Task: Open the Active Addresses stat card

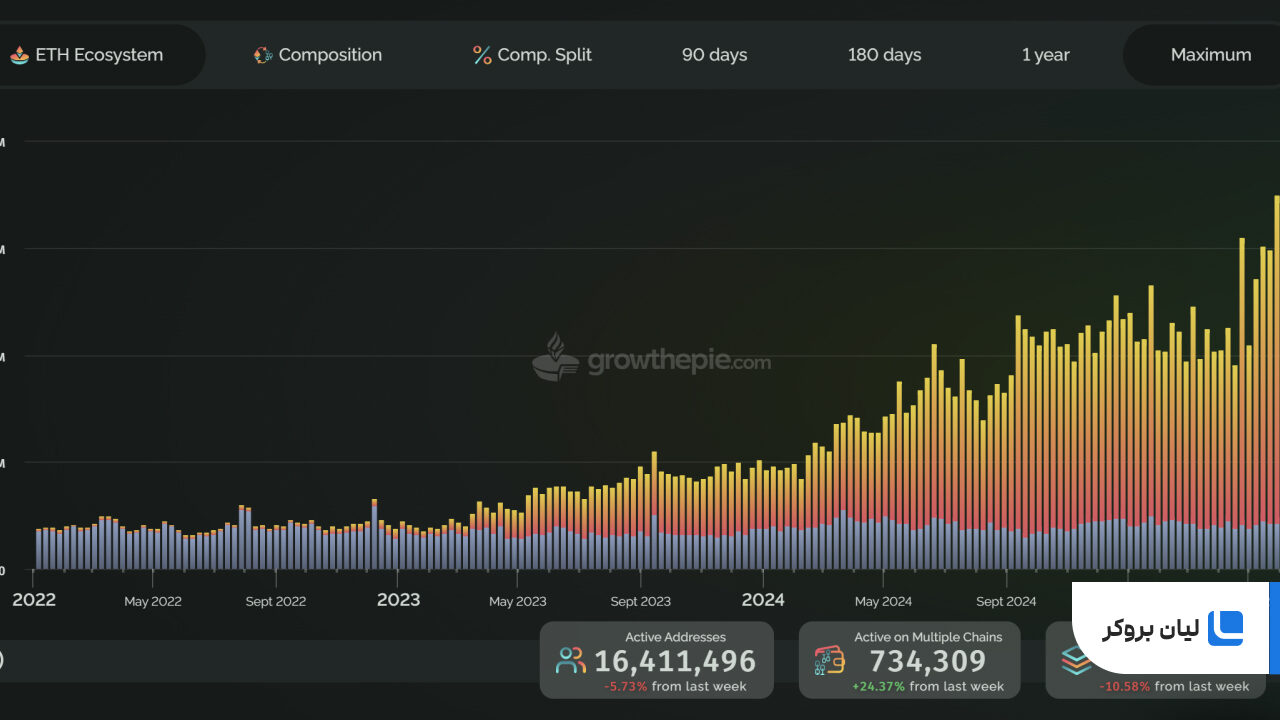Action: (657, 660)
